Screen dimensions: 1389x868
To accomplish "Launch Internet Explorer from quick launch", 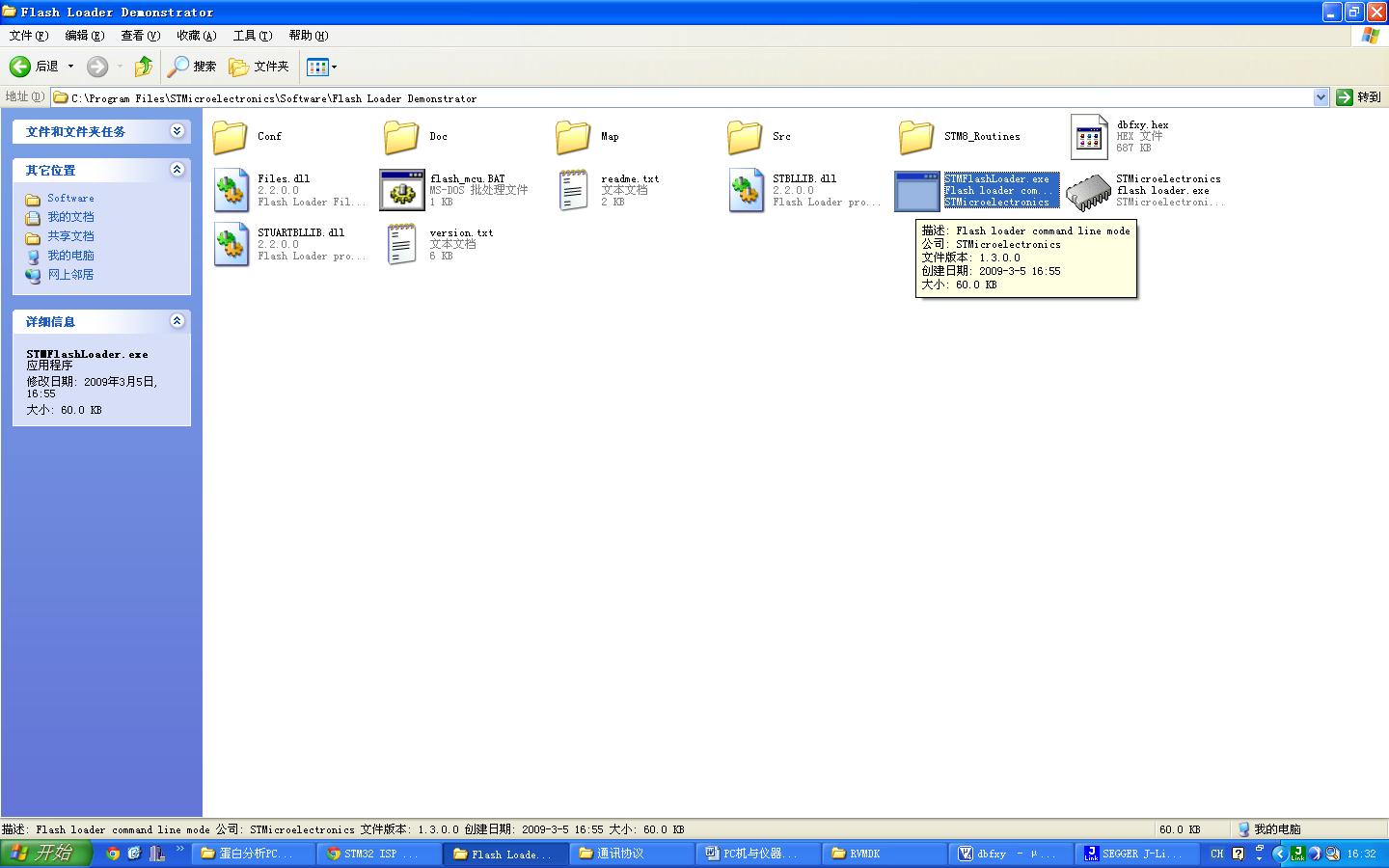I will pyautogui.click(x=134, y=854).
